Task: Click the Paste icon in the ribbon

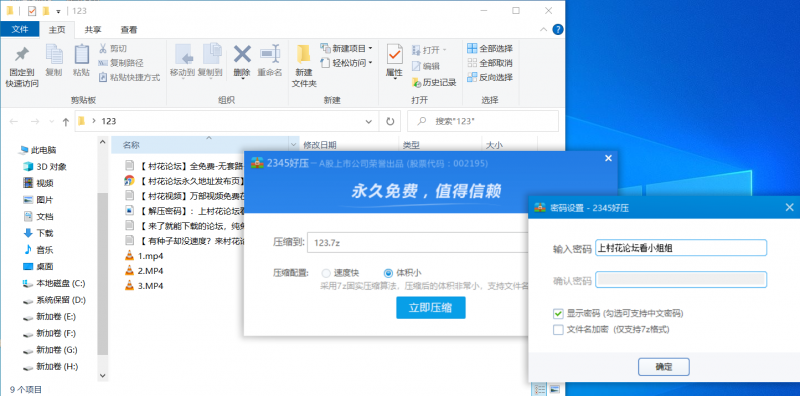Action: (82, 55)
